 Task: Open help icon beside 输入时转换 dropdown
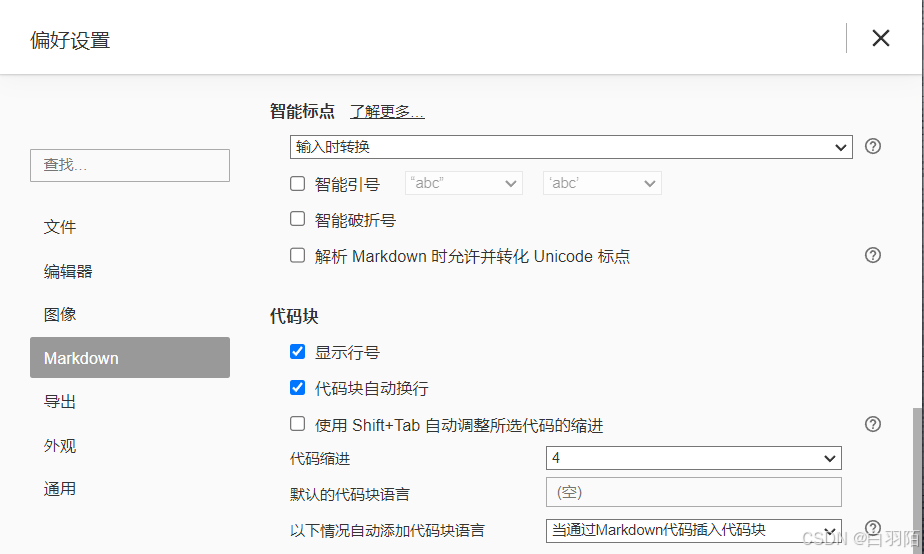[873, 146]
